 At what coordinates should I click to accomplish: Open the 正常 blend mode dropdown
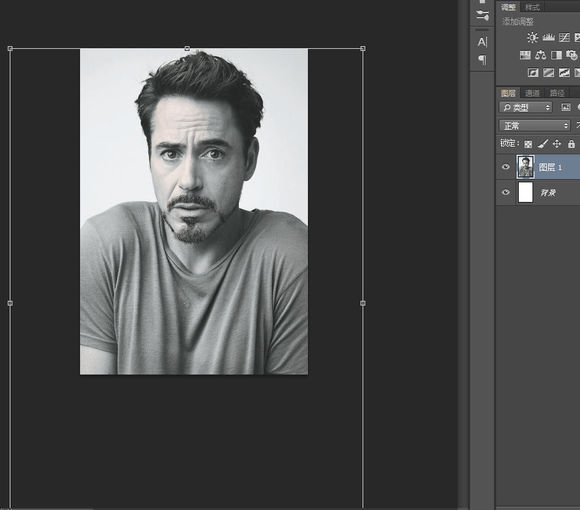coord(534,126)
